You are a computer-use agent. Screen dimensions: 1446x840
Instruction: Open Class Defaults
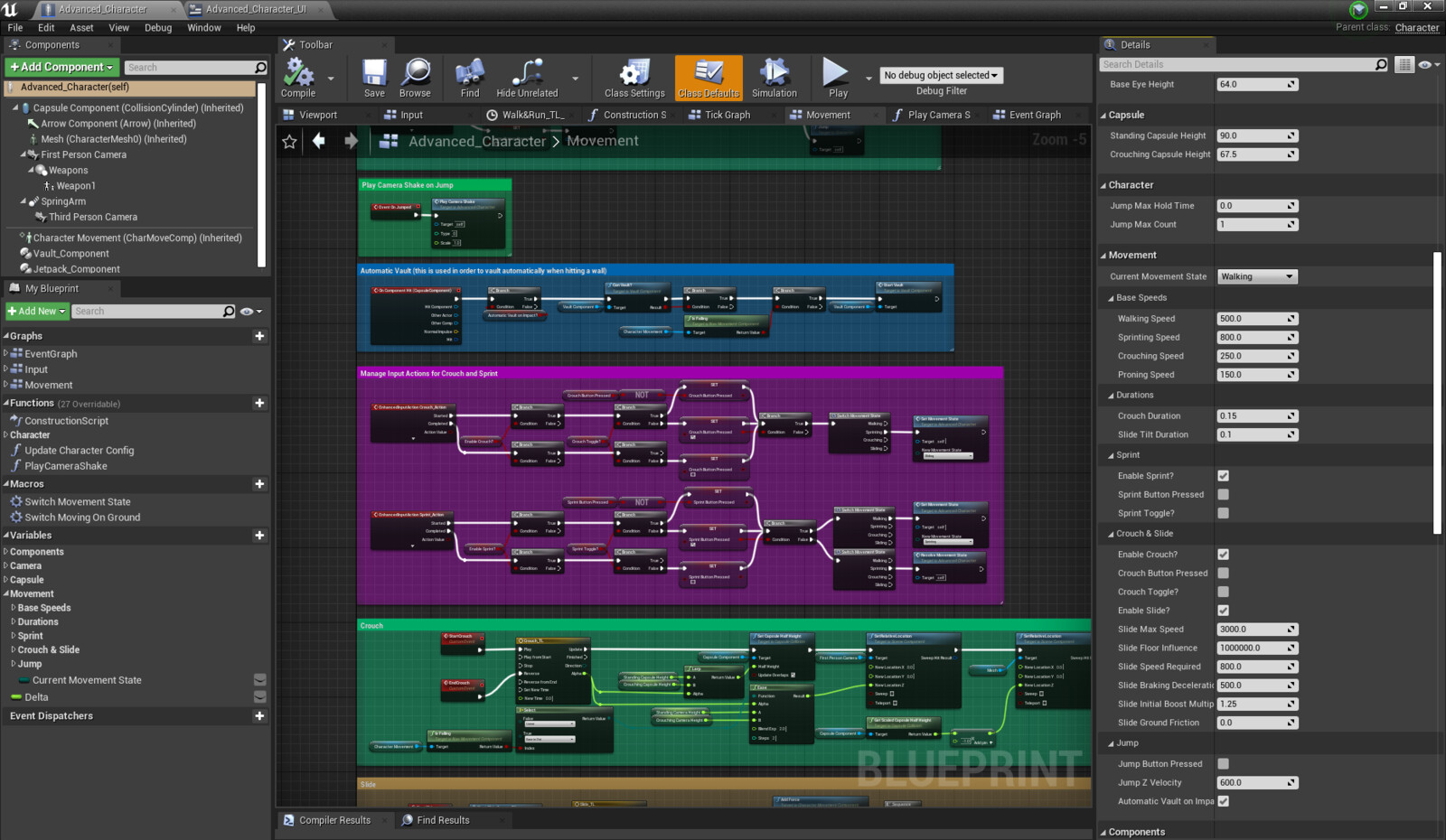(x=709, y=78)
